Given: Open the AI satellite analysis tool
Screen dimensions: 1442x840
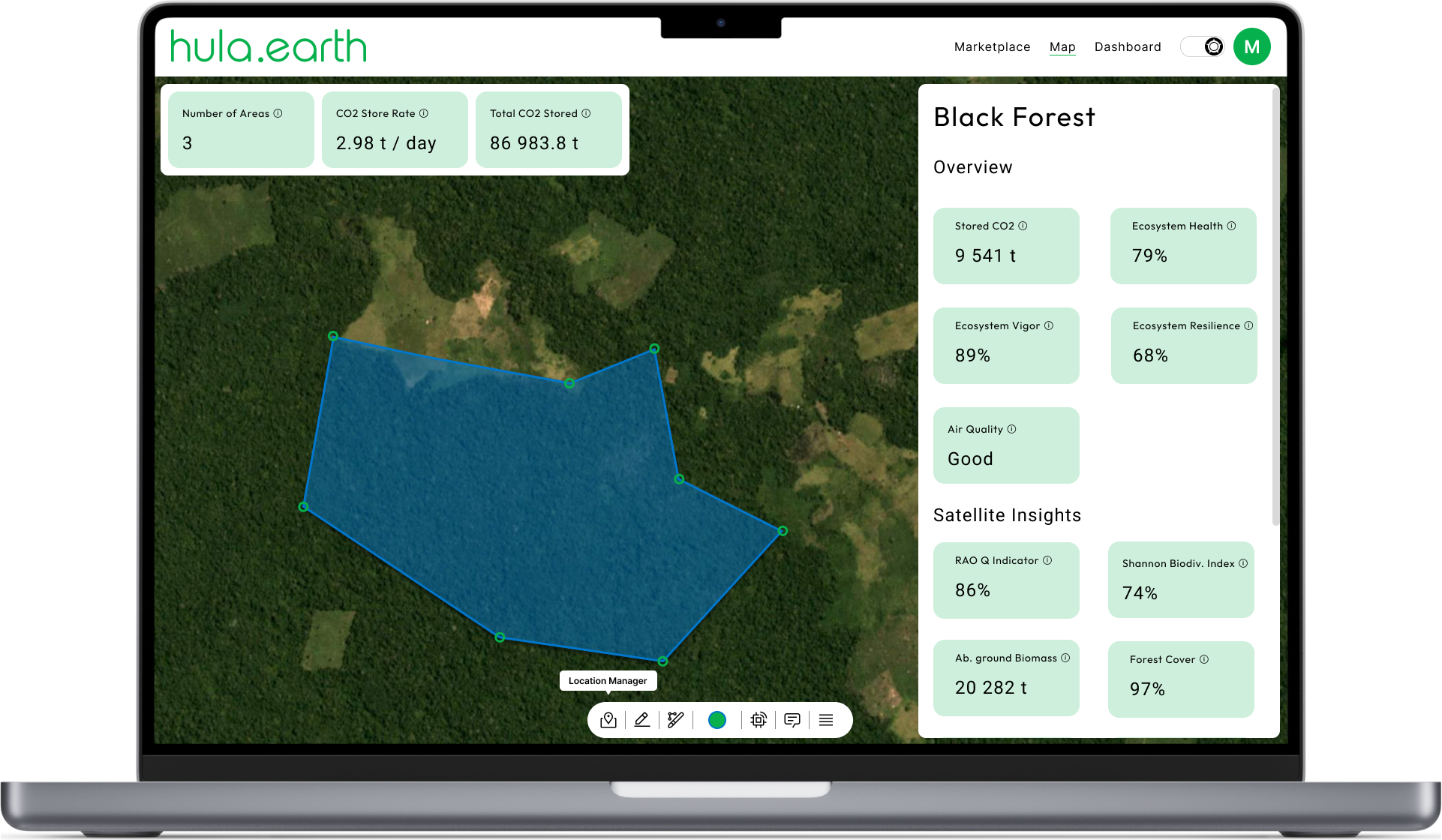Looking at the screenshot, I should [758, 720].
